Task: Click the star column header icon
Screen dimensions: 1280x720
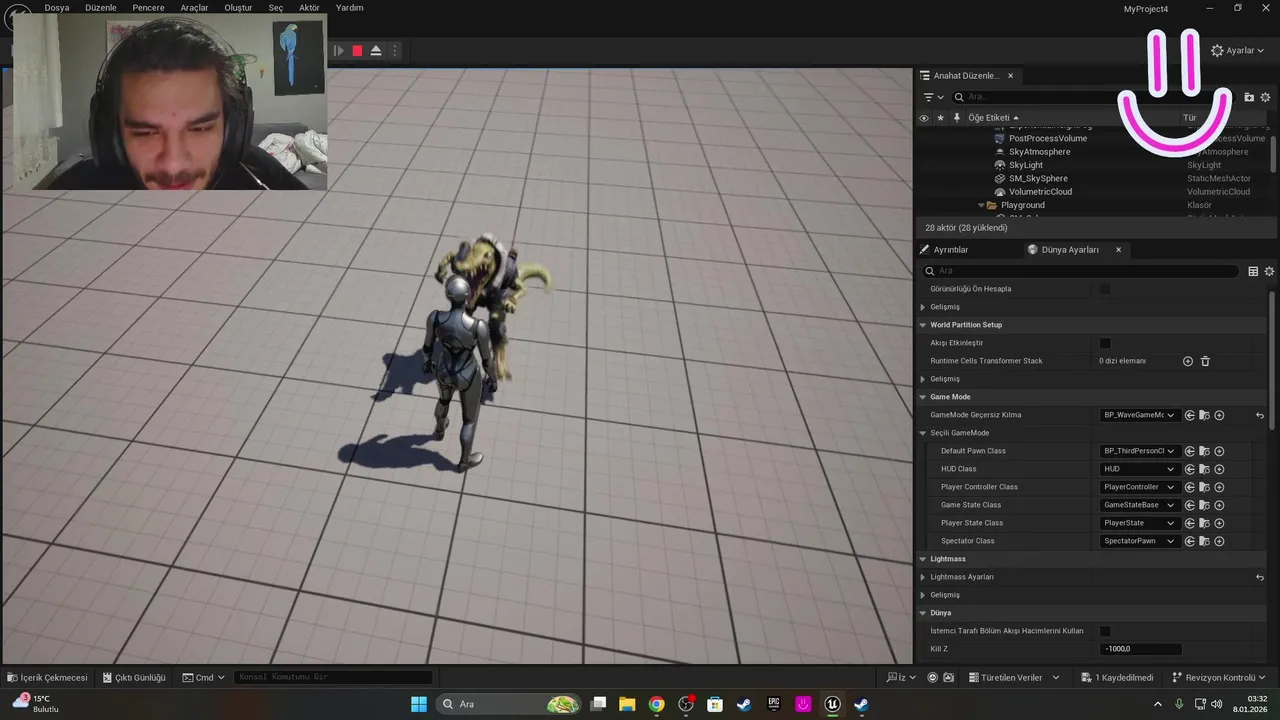Action: click(940, 117)
